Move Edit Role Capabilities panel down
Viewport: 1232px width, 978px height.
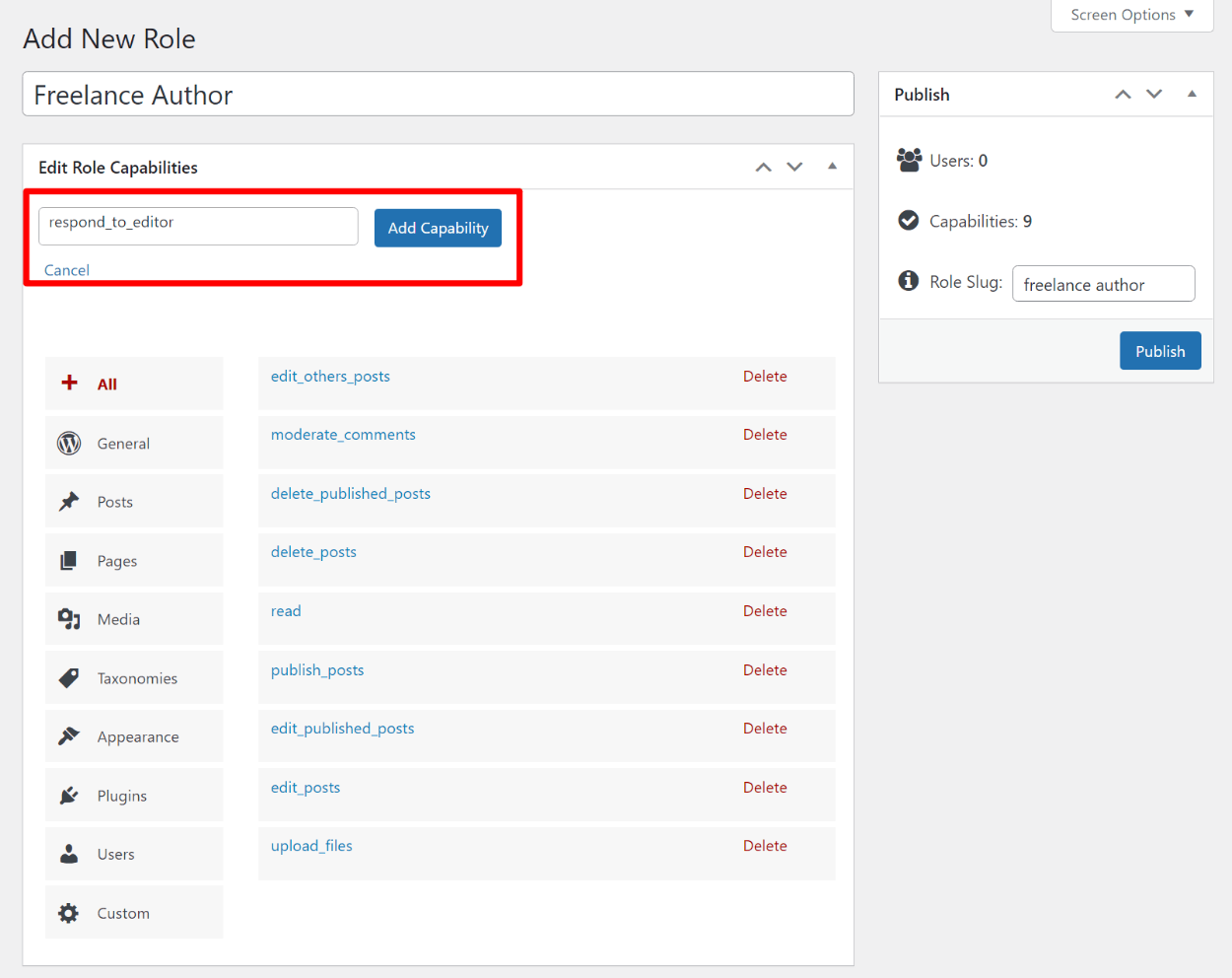coord(794,168)
